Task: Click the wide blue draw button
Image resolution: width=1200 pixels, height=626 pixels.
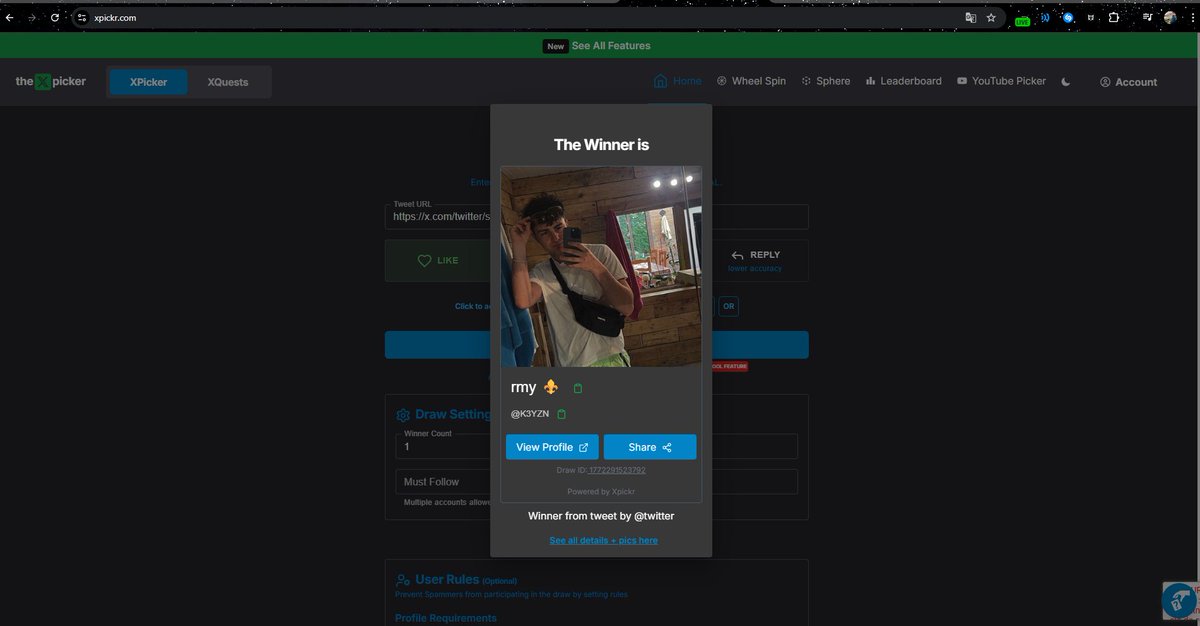Action: tap(597, 345)
